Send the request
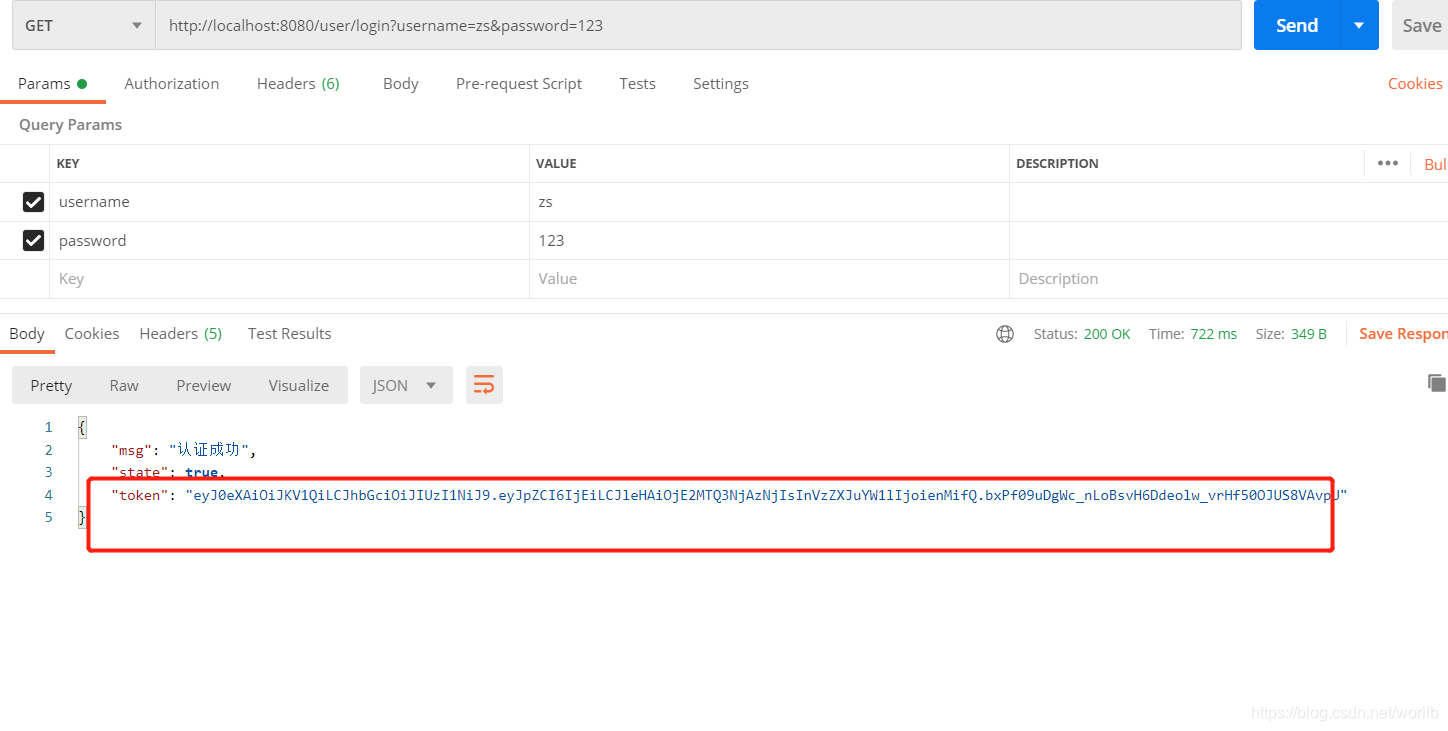Image resolution: width=1448 pixels, height=731 pixels. pos(1297,25)
